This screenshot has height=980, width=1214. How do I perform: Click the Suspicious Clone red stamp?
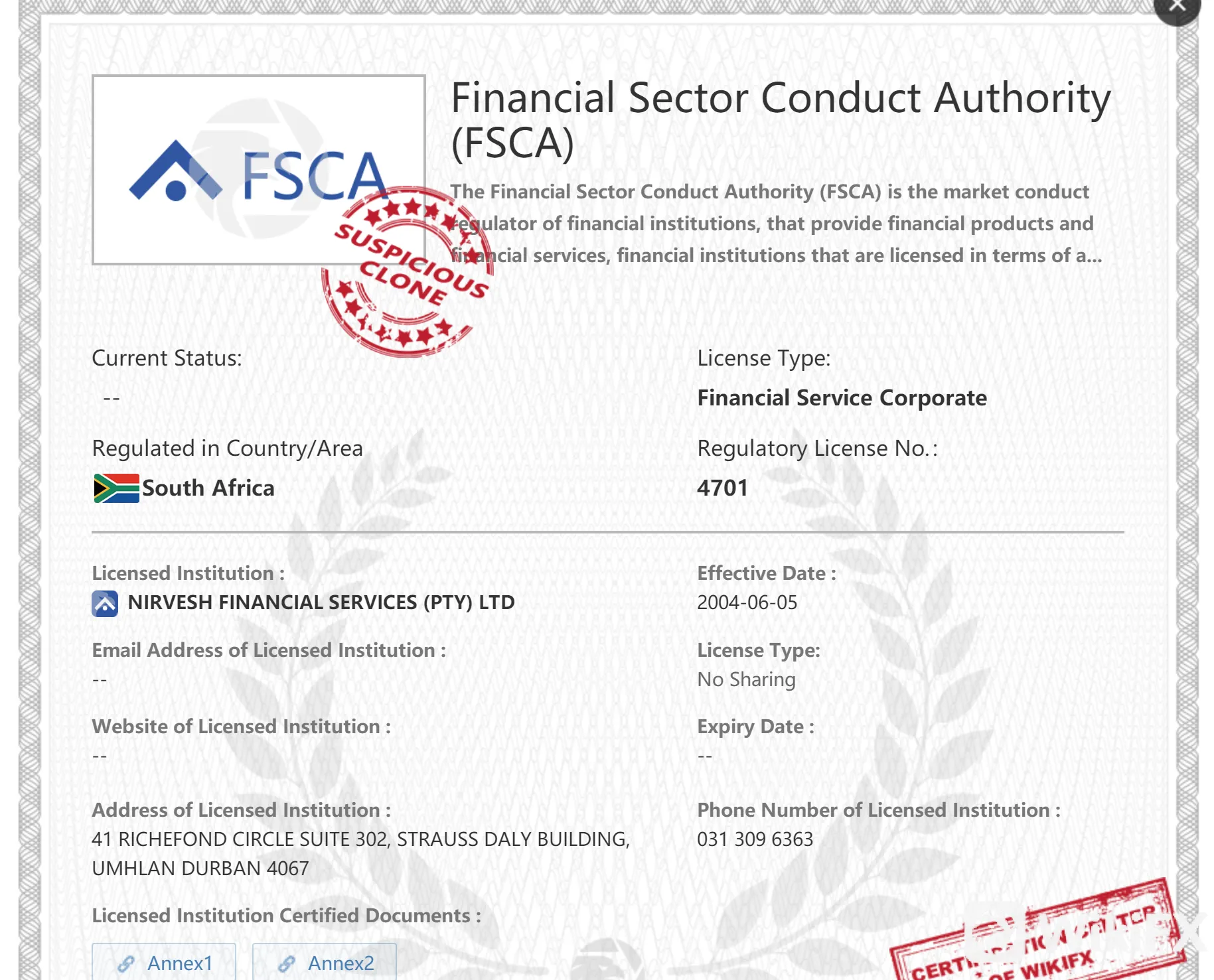[x=408, y=272]
